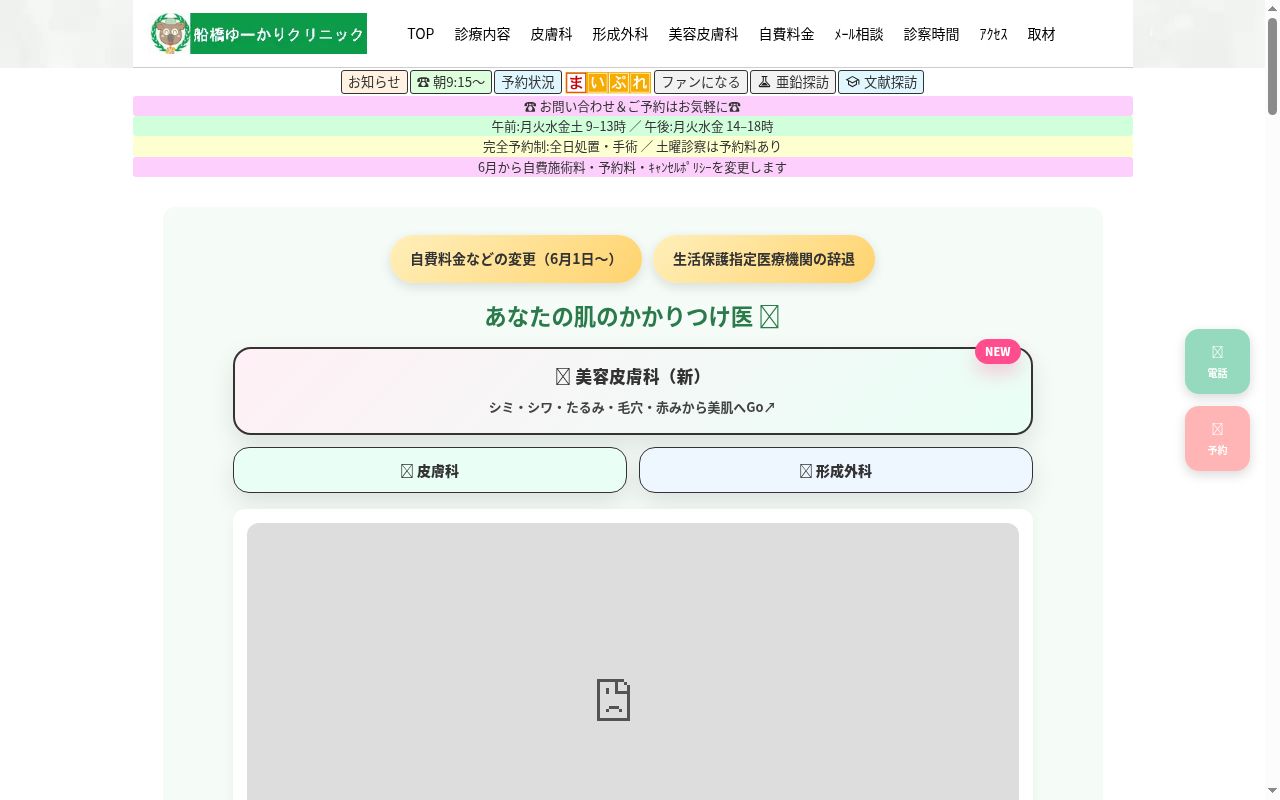The height and width of the screenshot is (800, 1280).
Task: Open the 亜鉛探訪 flask button
Action: coord(793,82)
